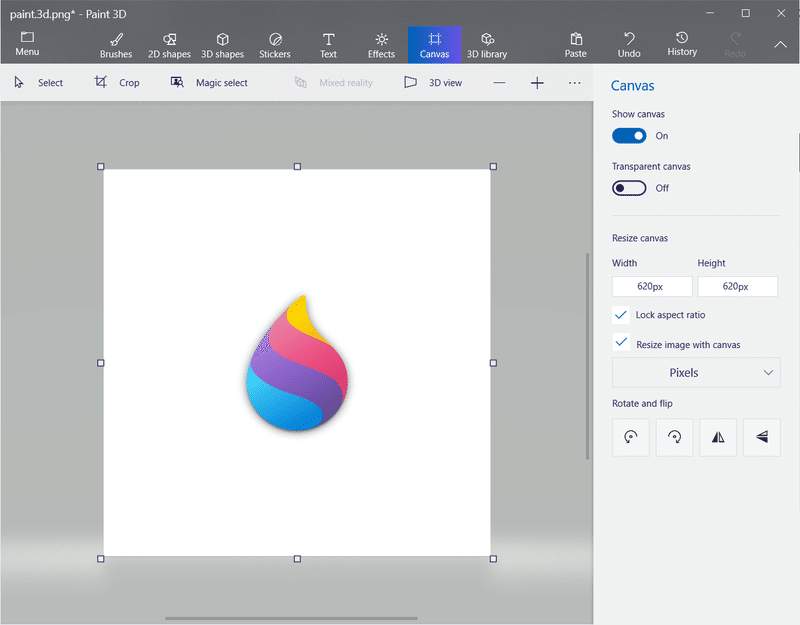Collapse the ribbon with the chevron
Image resolution: width=800 pixels, height=625 pixels.
pyautogui.click(x=781, y=45)
